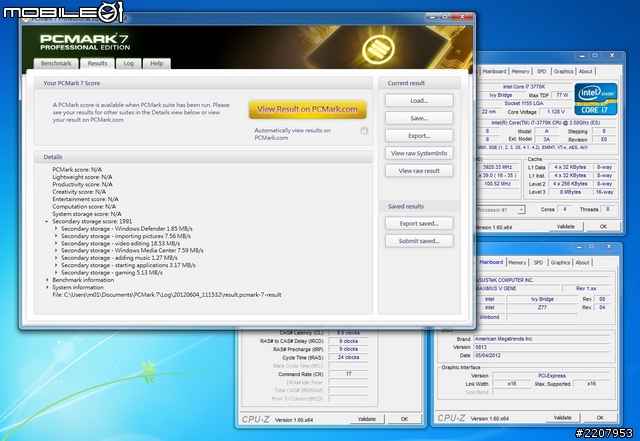Click Validate in lower right CPU-Z window

(562, 418)
